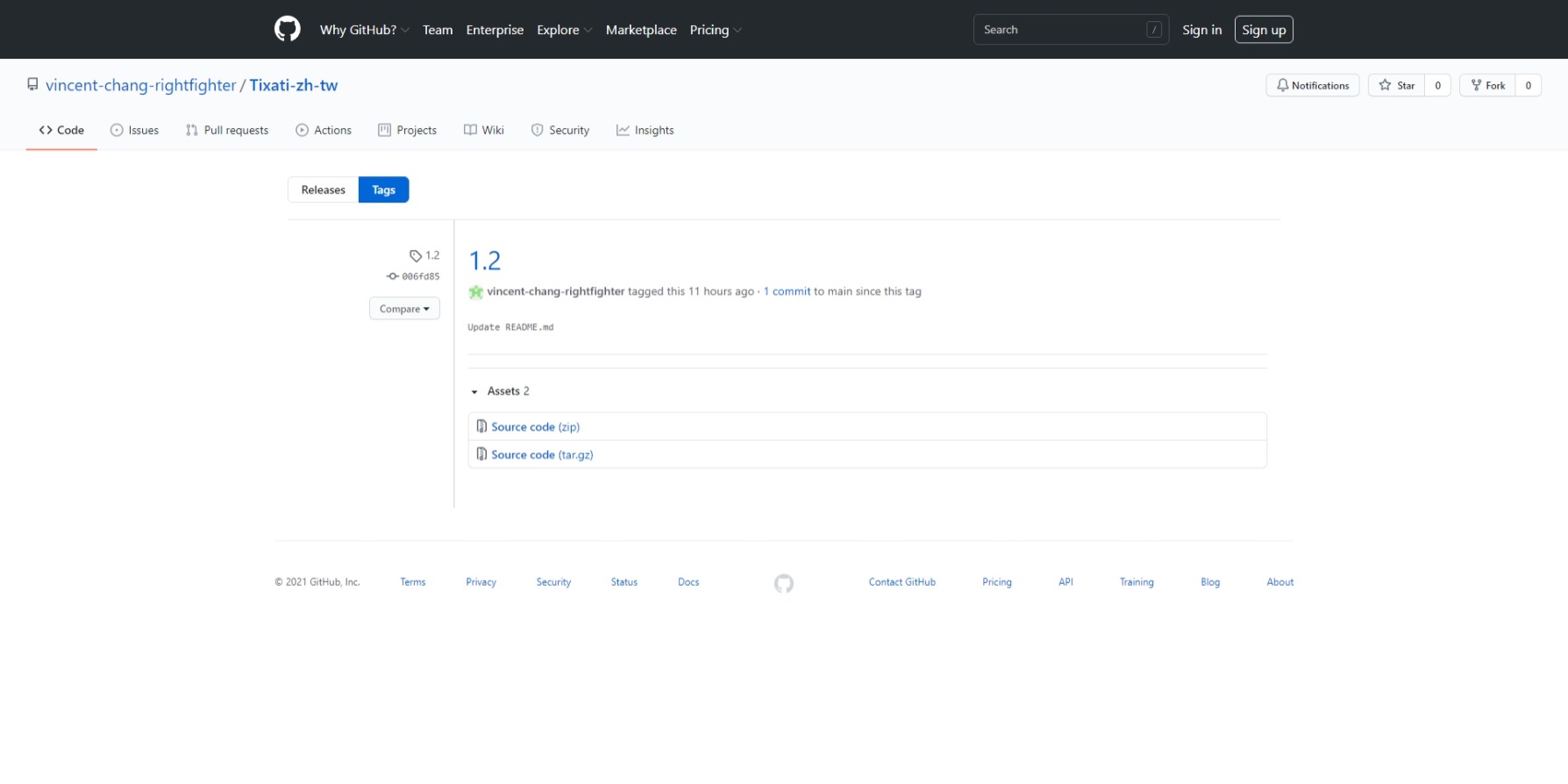1568x784 pixels.
Task: Switch to the Projects tab
Action: tap(407, 130)
